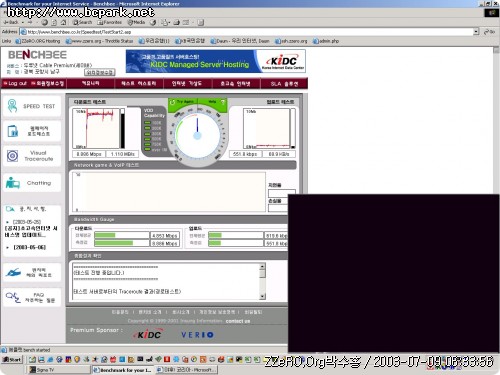
Task: Open Visual Traceroute in the sidebar
Action: coord(32,156)
